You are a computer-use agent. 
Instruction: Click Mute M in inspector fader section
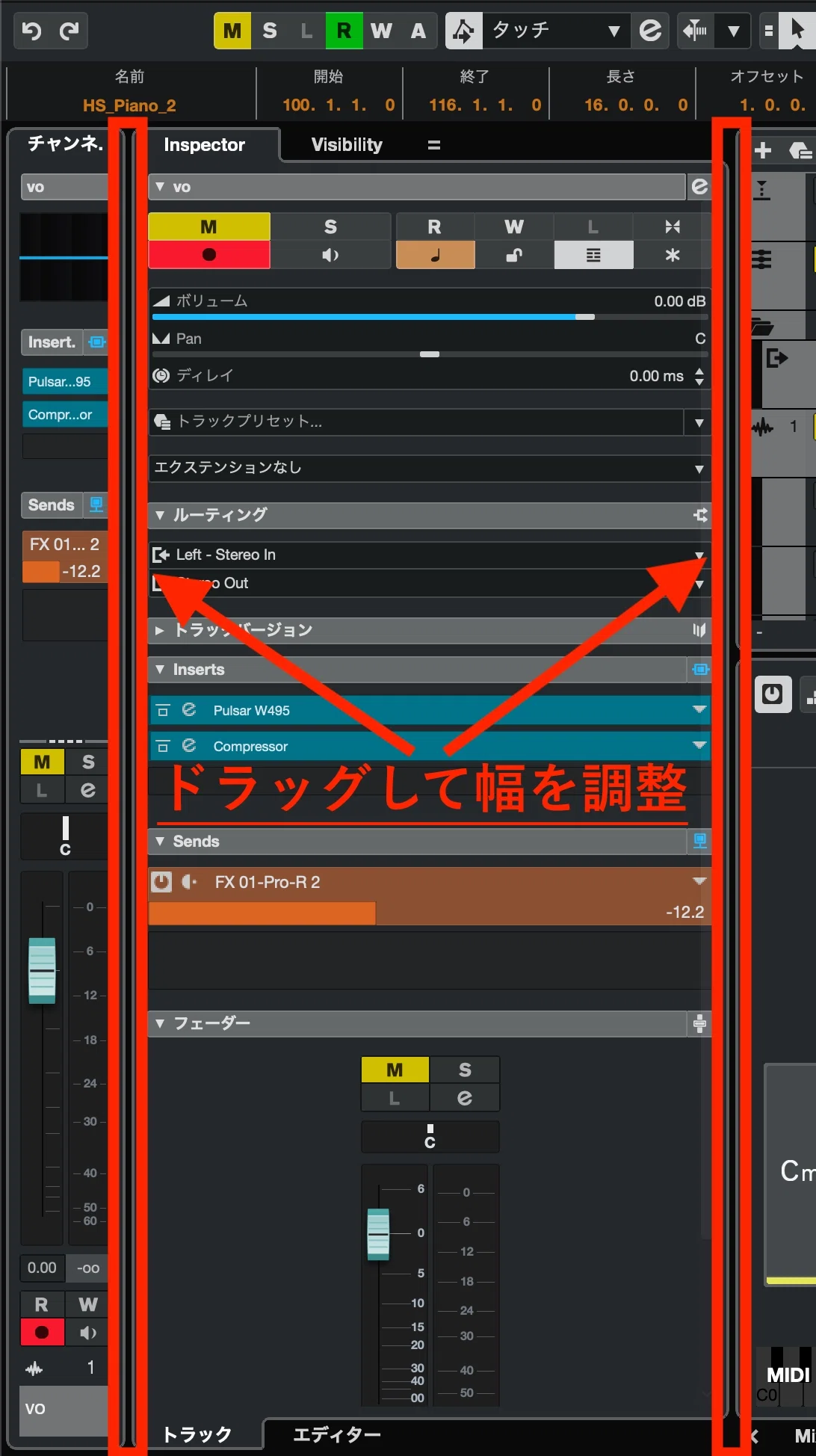coord(395,1070)
